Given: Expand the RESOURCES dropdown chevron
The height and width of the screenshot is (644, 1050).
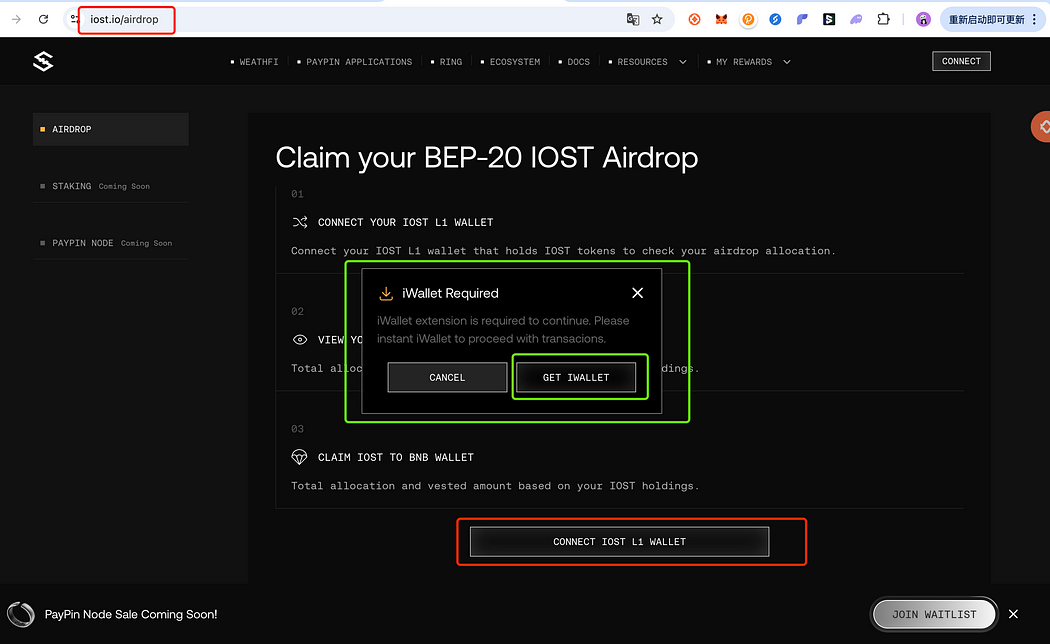Looking at the screenshot, I should (683, 62).
